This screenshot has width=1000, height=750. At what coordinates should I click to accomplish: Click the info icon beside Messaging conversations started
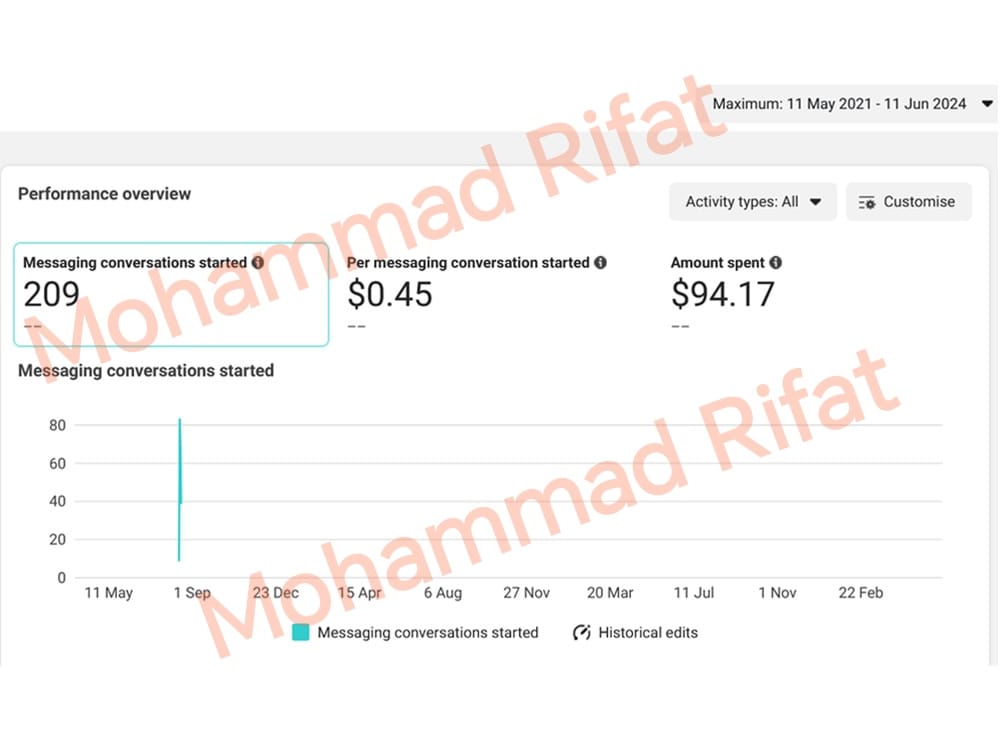point(259,262)
